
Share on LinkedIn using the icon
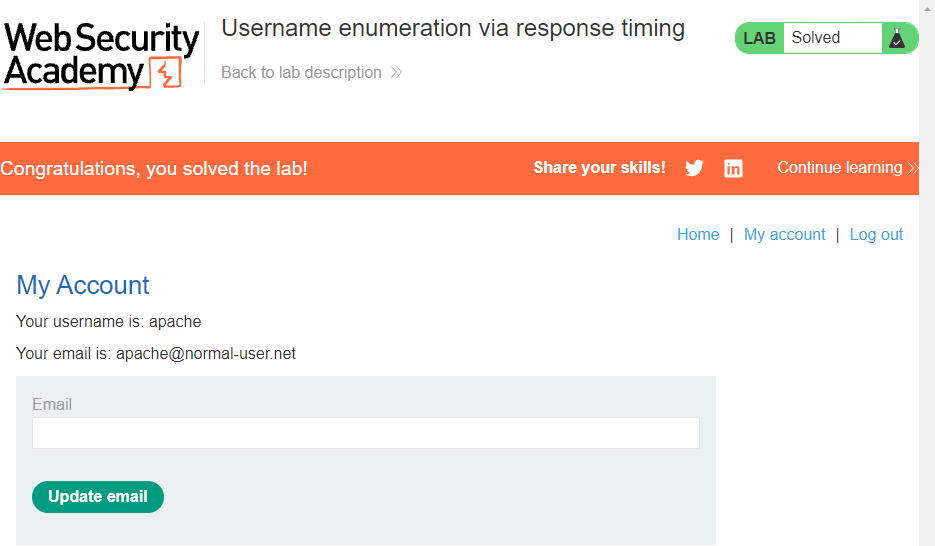coord(733,168)
